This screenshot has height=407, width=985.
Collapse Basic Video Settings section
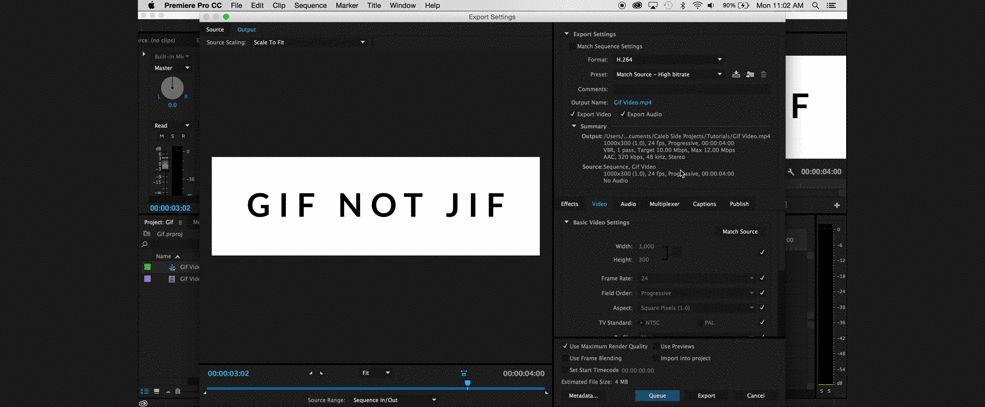[x=566, y=222]
